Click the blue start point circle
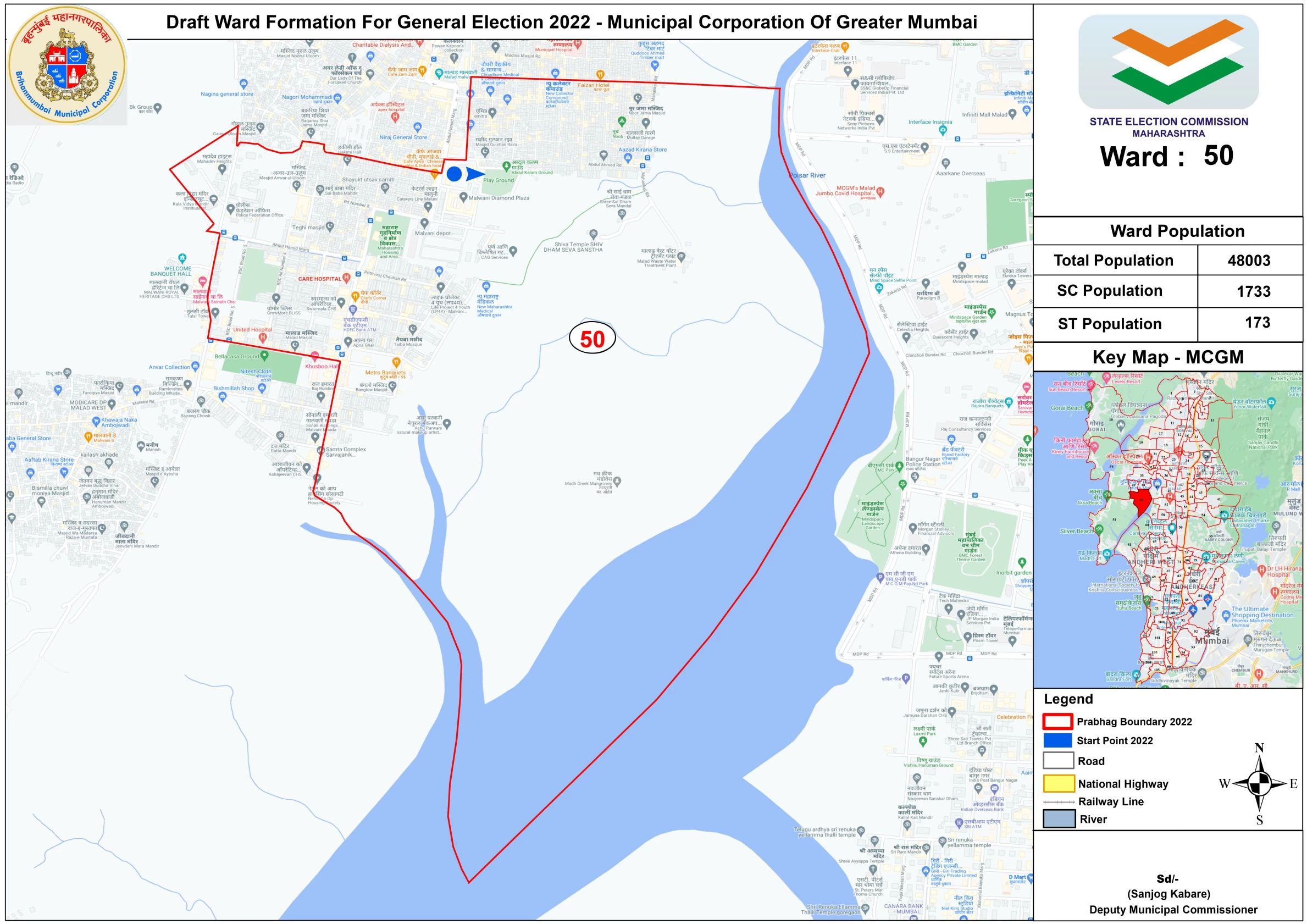 point(453,174)
